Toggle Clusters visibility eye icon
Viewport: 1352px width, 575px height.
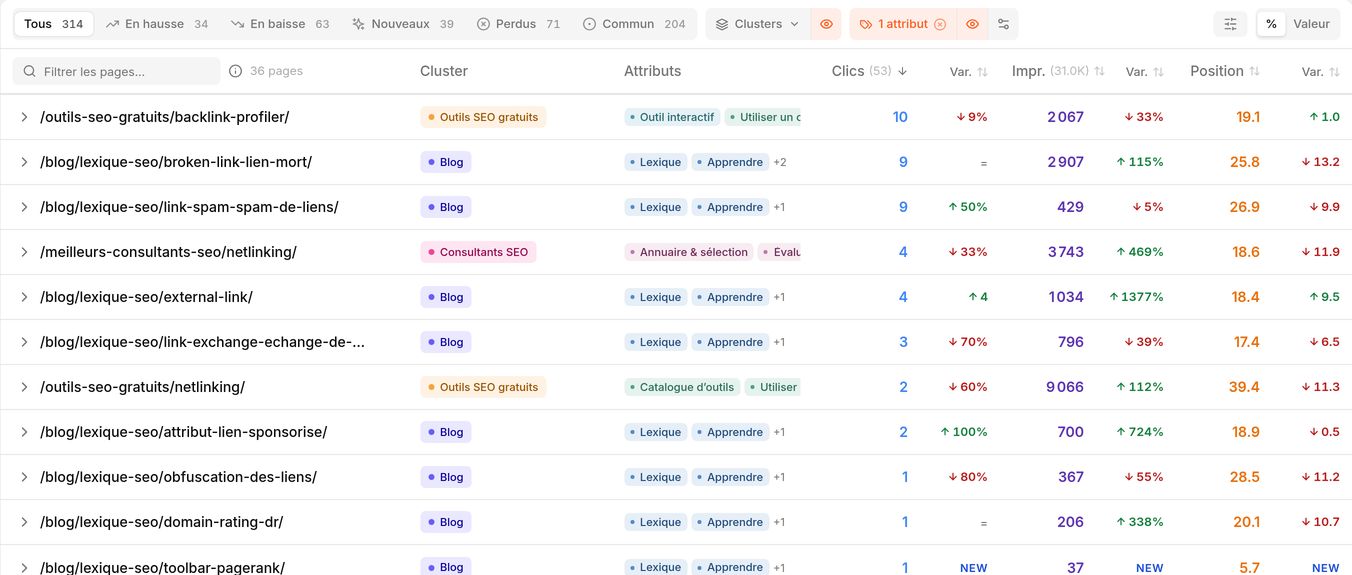pyautogui.click(x=826, y=24)
